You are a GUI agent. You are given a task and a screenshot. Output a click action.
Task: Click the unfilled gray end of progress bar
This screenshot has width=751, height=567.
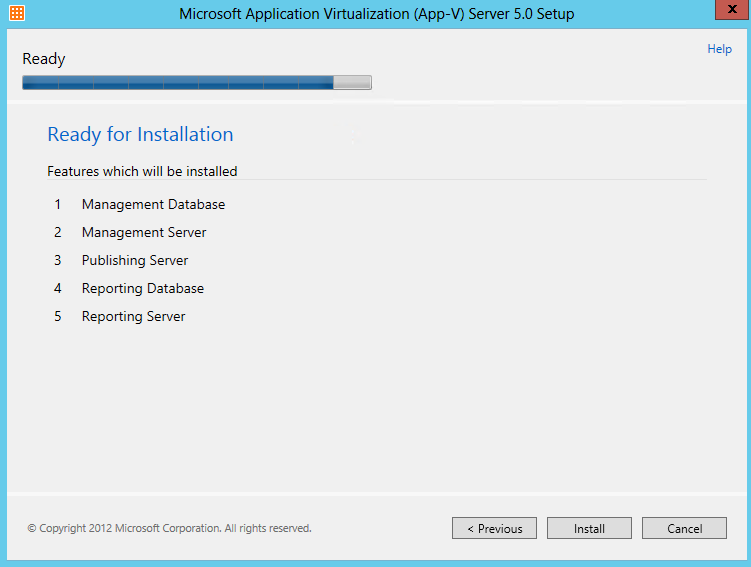click(353, 82)
